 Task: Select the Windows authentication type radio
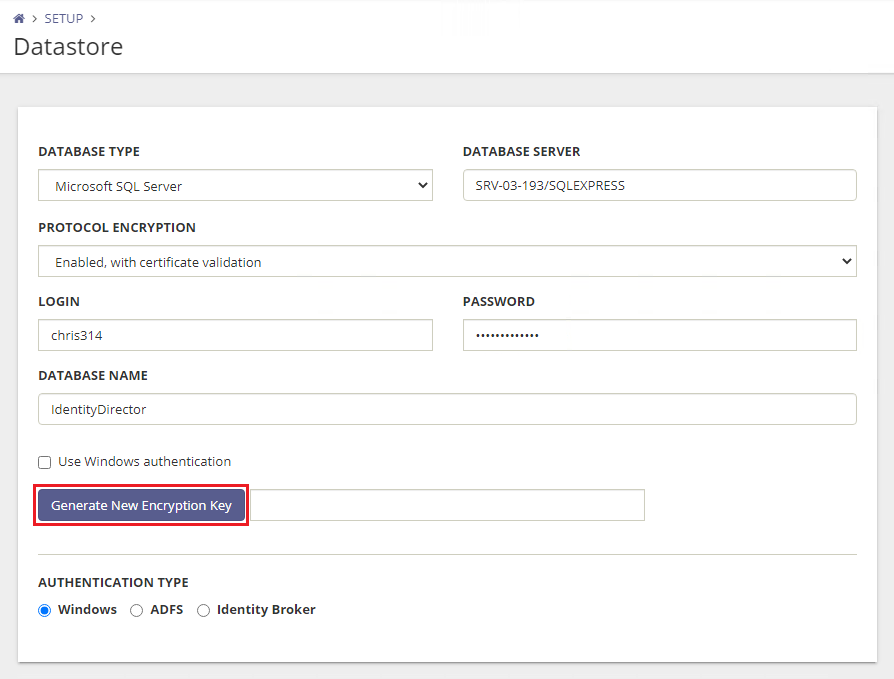(45, 610)
